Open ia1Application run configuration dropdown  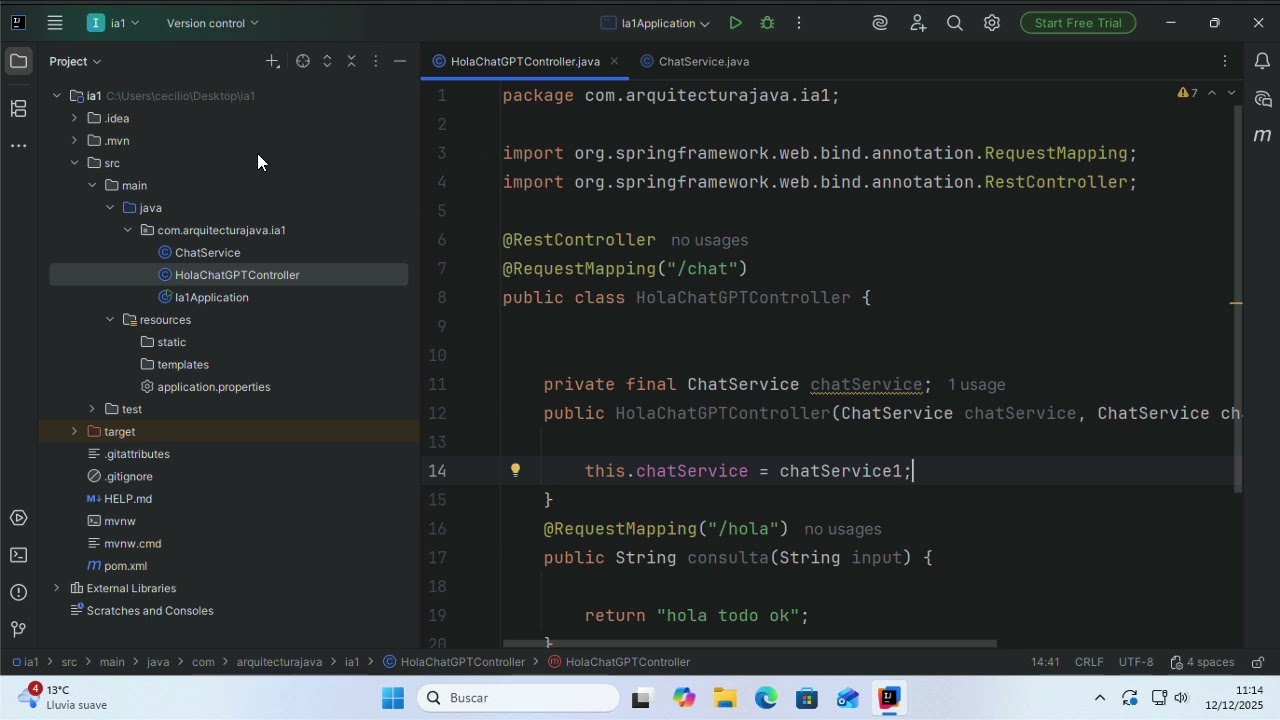pos(656,23)
